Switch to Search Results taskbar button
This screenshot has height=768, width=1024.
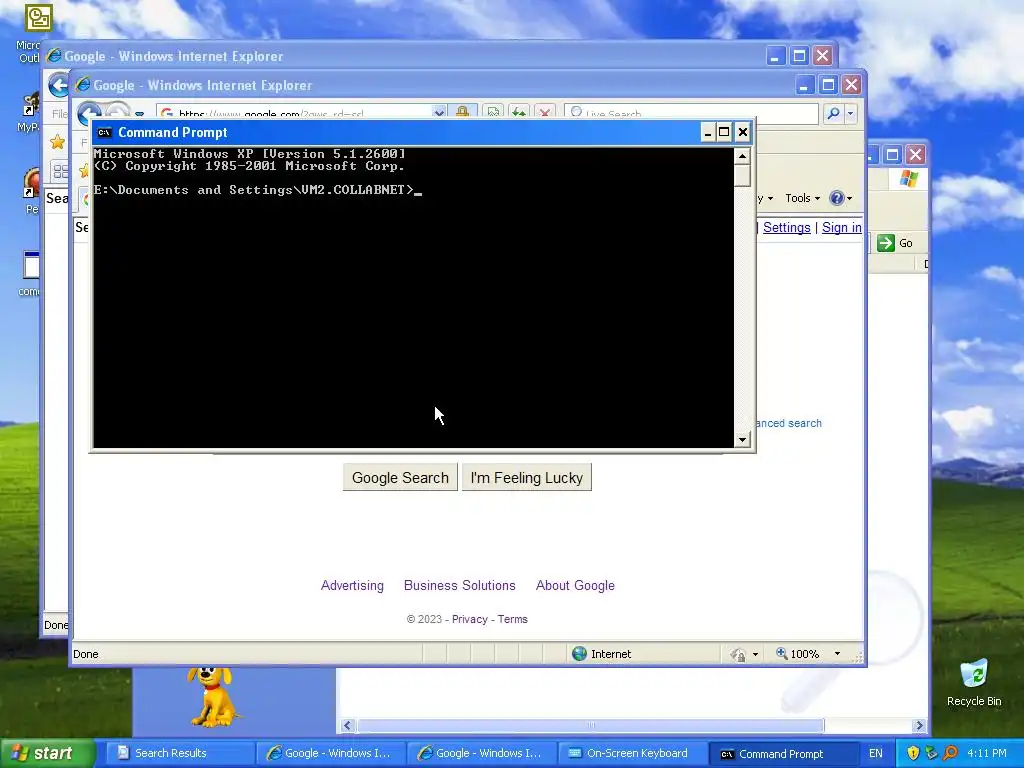point(178,754)
